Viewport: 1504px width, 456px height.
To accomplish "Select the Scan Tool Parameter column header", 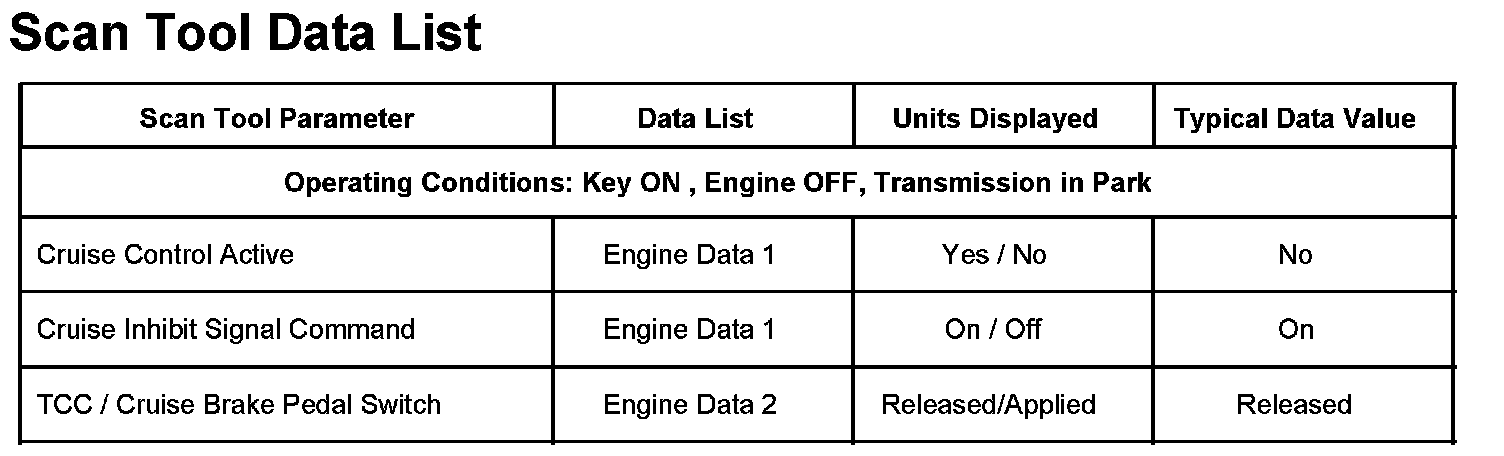I will pos(276,119).
